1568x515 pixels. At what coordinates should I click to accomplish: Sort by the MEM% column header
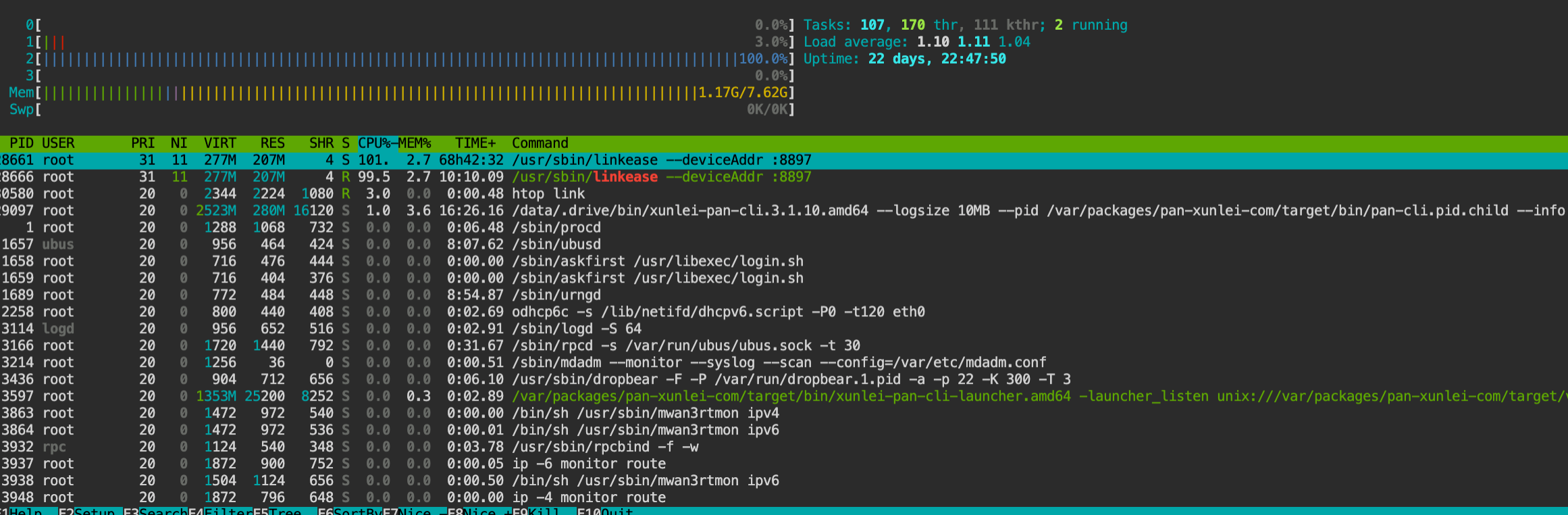click(x=415, y=143)
